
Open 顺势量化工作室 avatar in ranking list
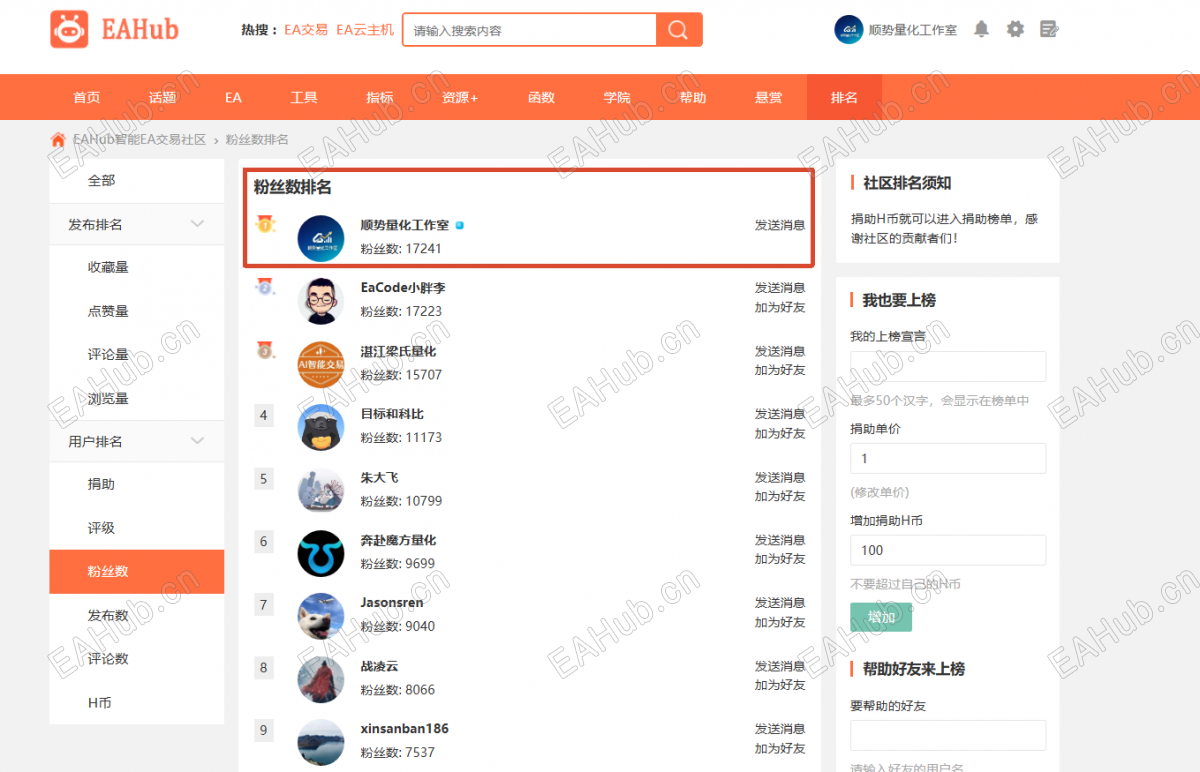pos(321,238)
